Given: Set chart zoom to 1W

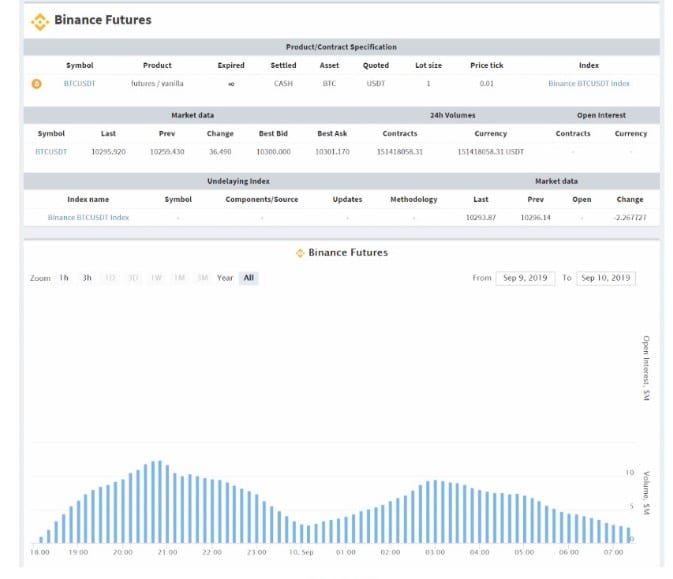Looking at the screenshot, I should coord(156,278).
